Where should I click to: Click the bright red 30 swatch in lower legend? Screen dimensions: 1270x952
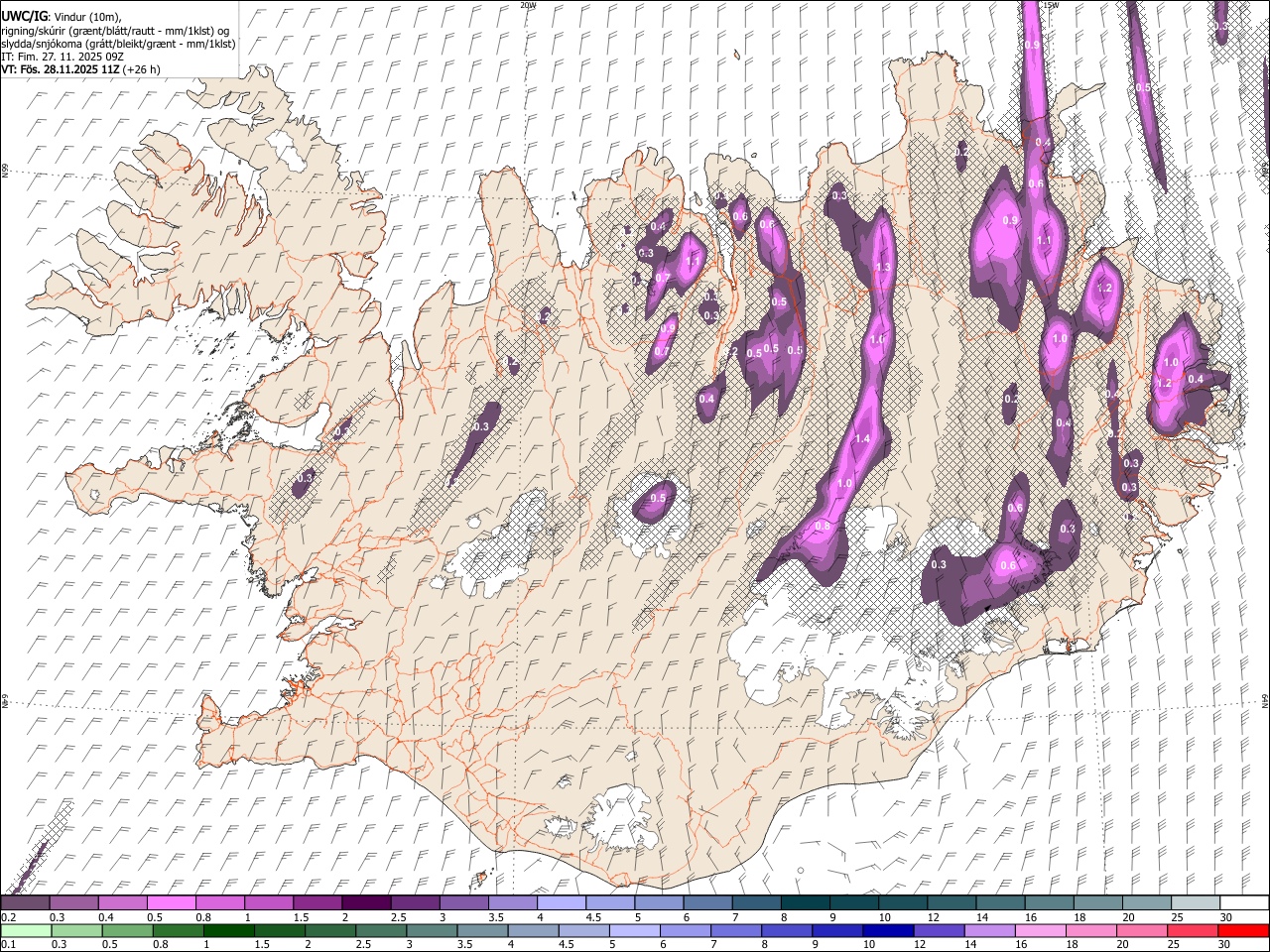click(1244, 930)
